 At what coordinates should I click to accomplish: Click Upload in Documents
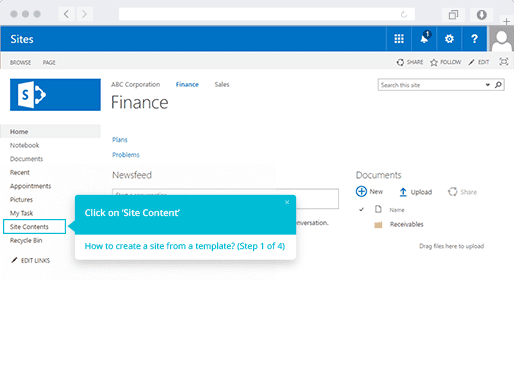pos(415,192)
